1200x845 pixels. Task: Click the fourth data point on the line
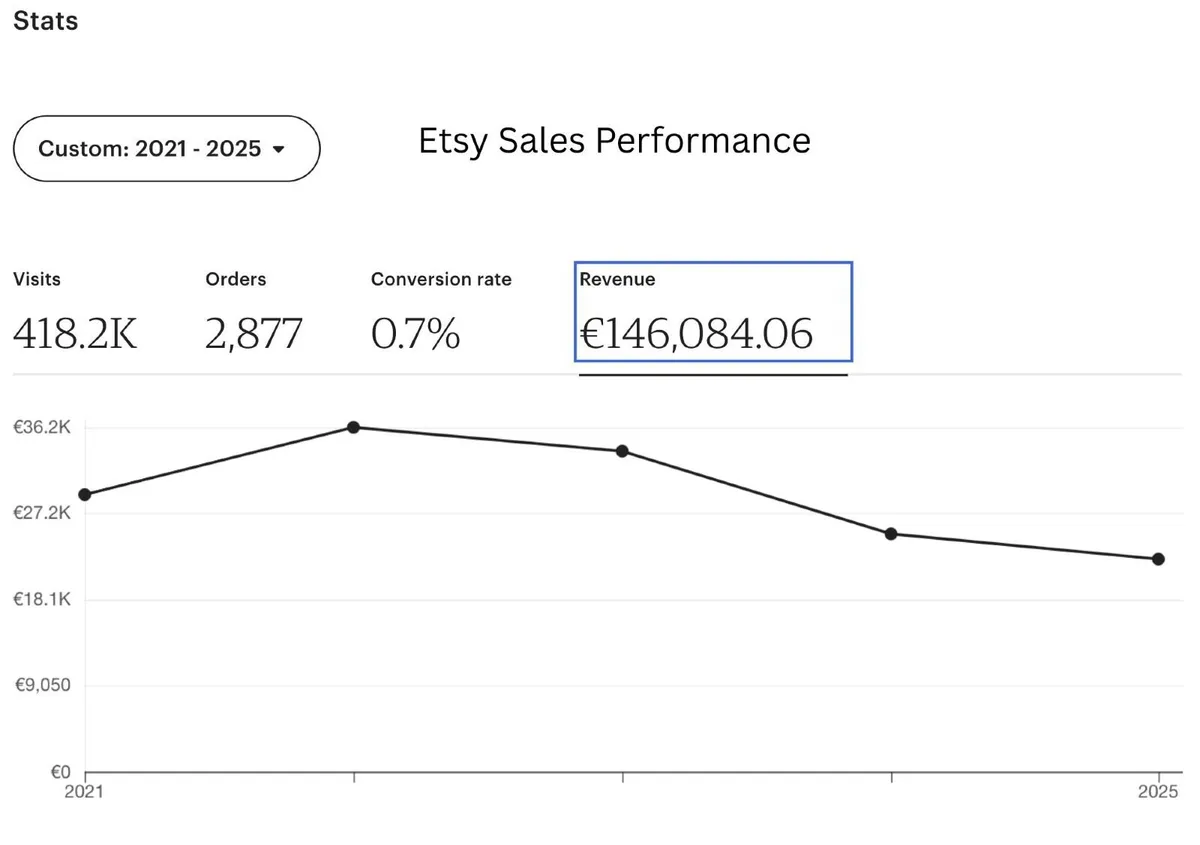[891, 534]
